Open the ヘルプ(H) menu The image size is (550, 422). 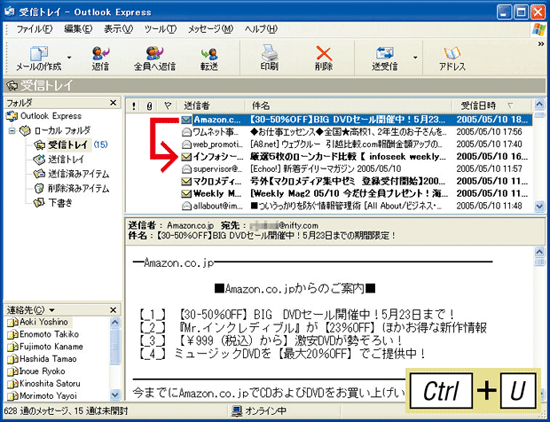(x=261, y=29)
